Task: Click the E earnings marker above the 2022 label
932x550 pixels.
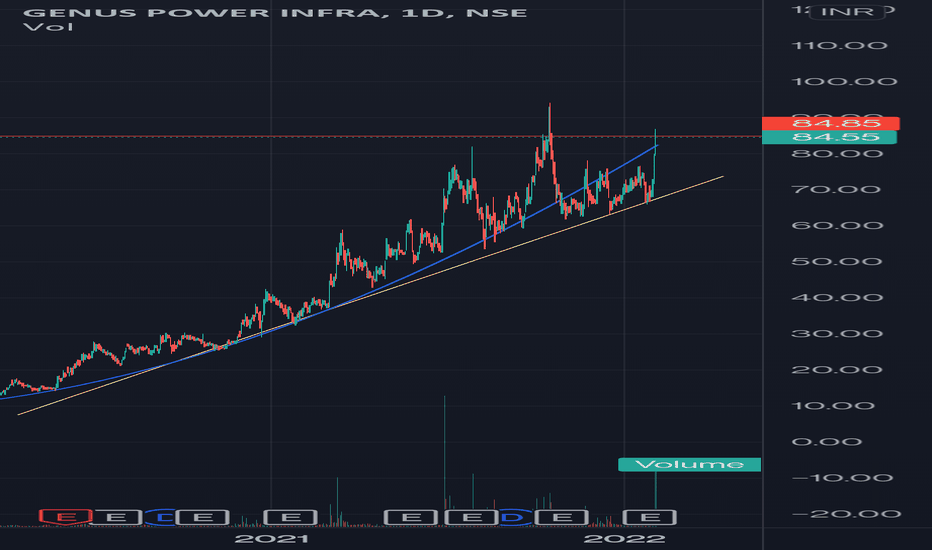Action: click(649, 517)
